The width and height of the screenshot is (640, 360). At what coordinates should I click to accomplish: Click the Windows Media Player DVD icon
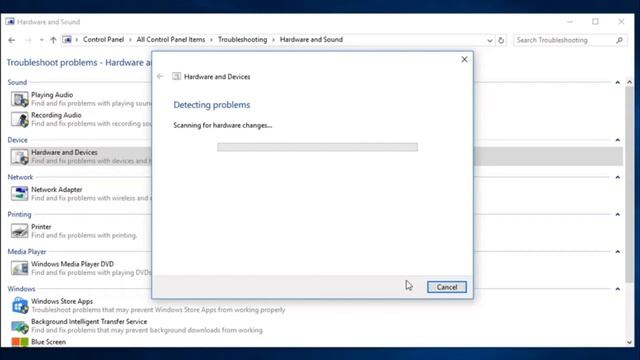click(x=19, y=268)
